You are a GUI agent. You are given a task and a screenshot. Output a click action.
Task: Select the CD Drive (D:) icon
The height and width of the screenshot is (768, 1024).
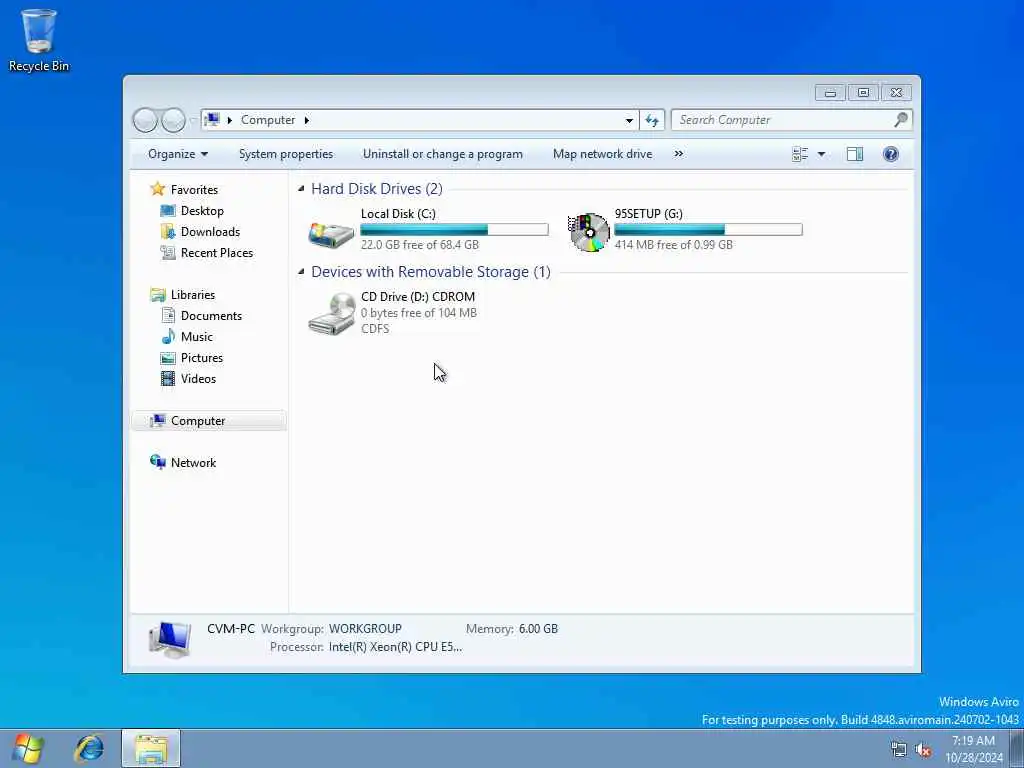click(x=332, y=314)
